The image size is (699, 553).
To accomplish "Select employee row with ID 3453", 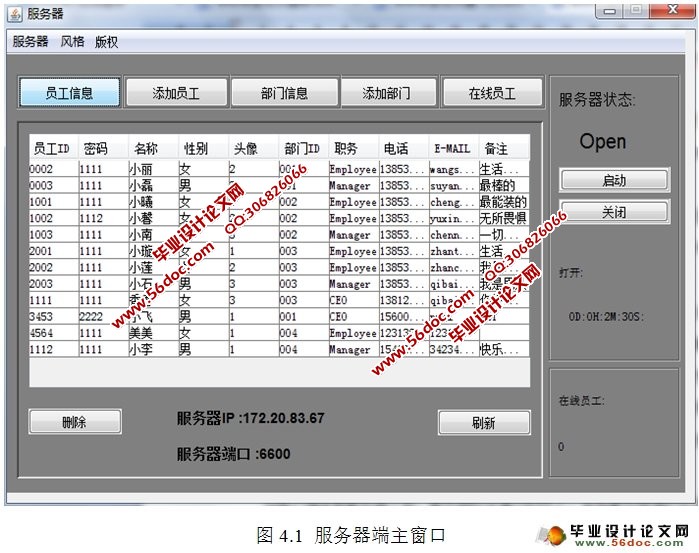I will [280, 317].
